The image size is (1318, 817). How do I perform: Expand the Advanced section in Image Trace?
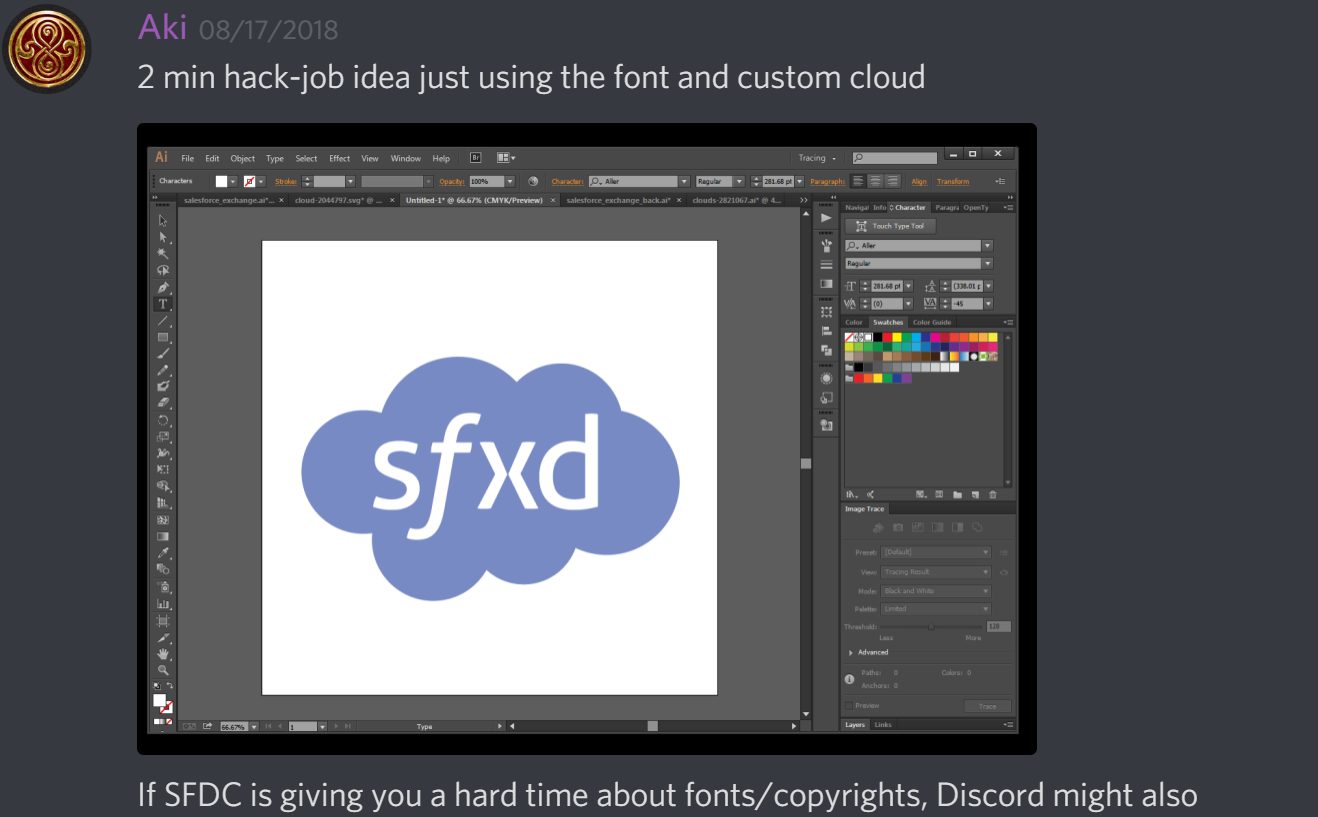(851, 652)
